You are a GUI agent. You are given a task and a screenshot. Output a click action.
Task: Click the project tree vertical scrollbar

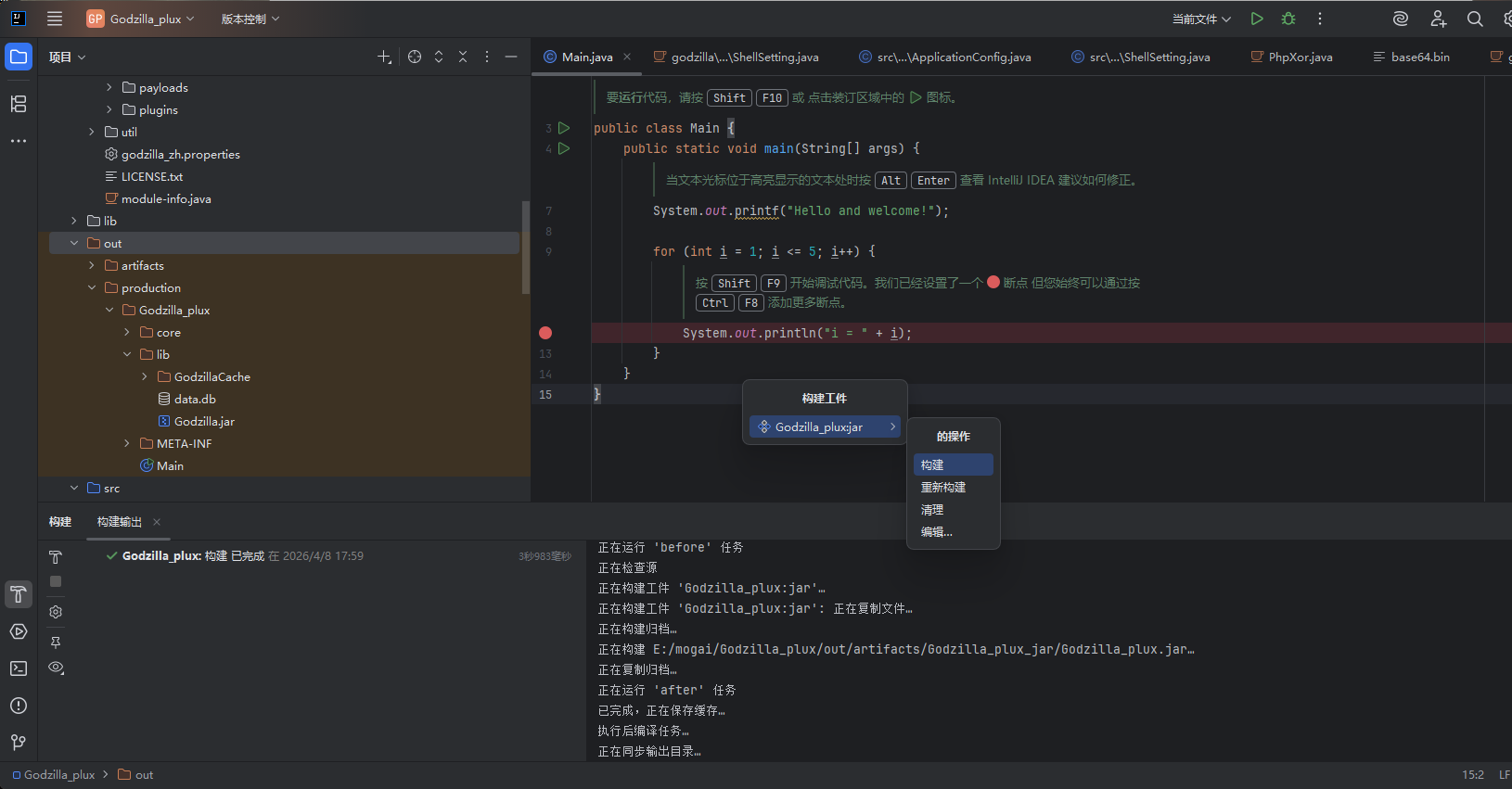(526, 246)
